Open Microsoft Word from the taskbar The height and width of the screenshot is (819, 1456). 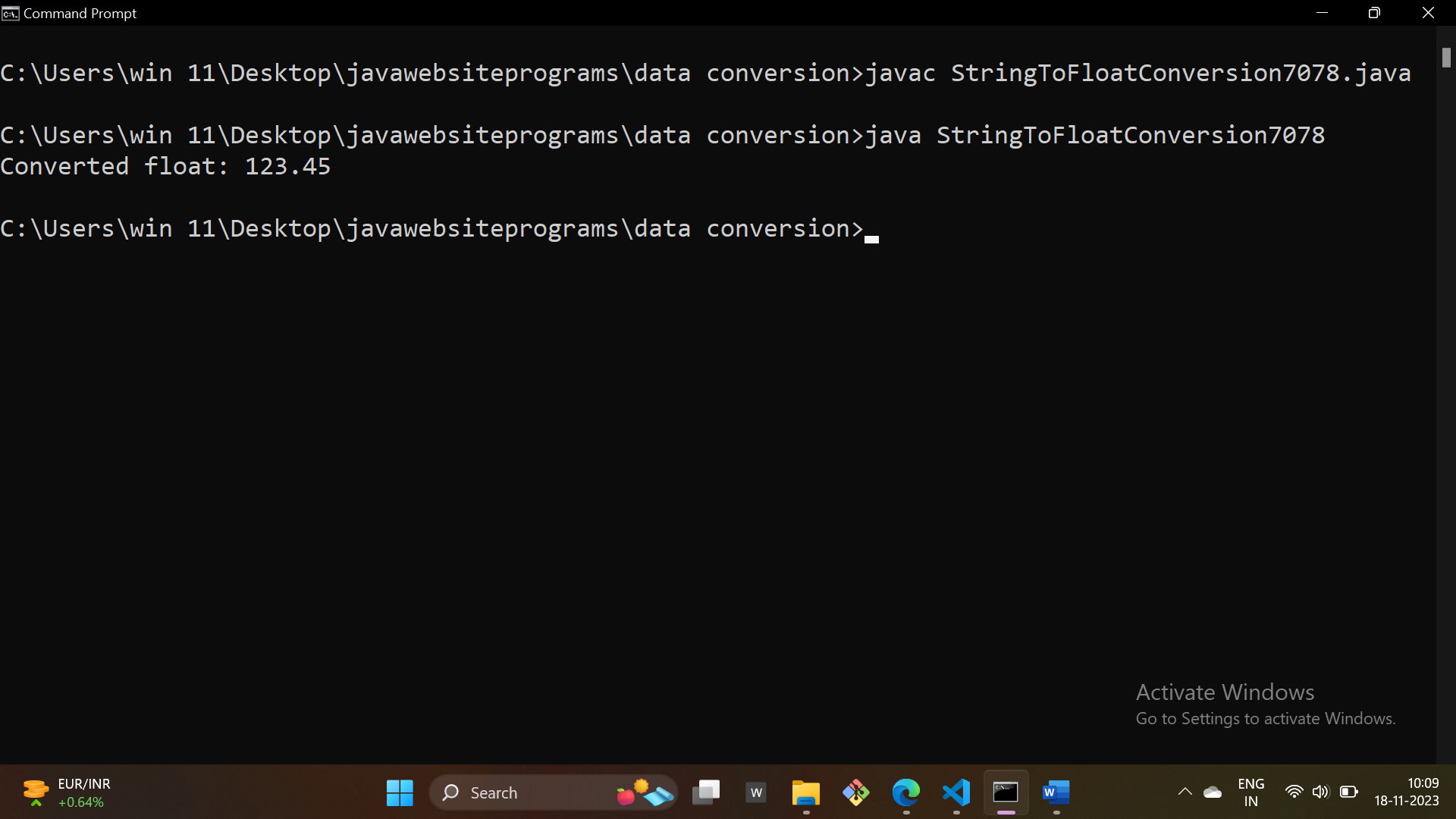(x=1056, y=793)
